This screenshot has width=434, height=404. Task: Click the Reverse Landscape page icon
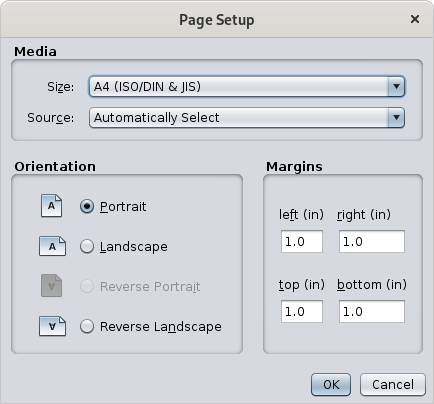click(x=52, y=326)
